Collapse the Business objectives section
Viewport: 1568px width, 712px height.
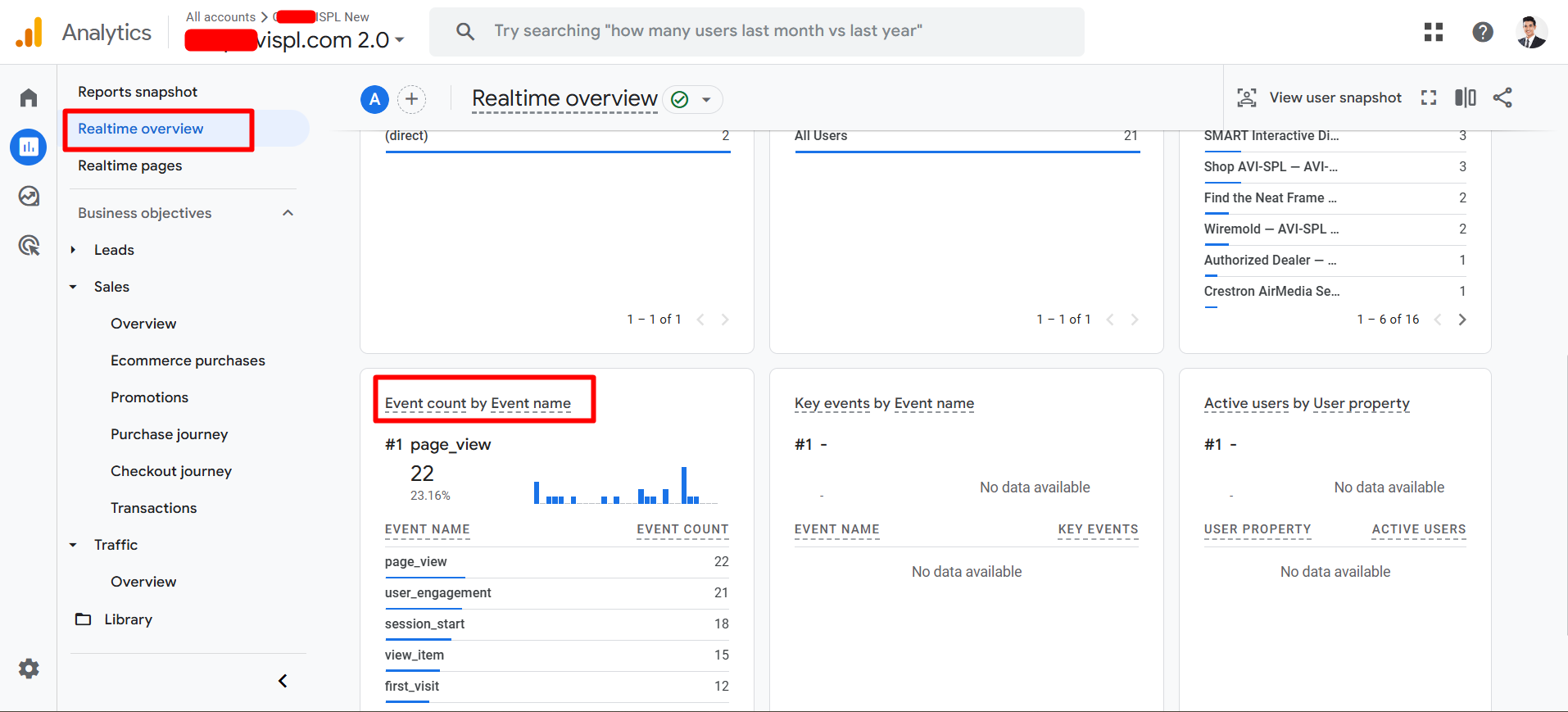288,213
